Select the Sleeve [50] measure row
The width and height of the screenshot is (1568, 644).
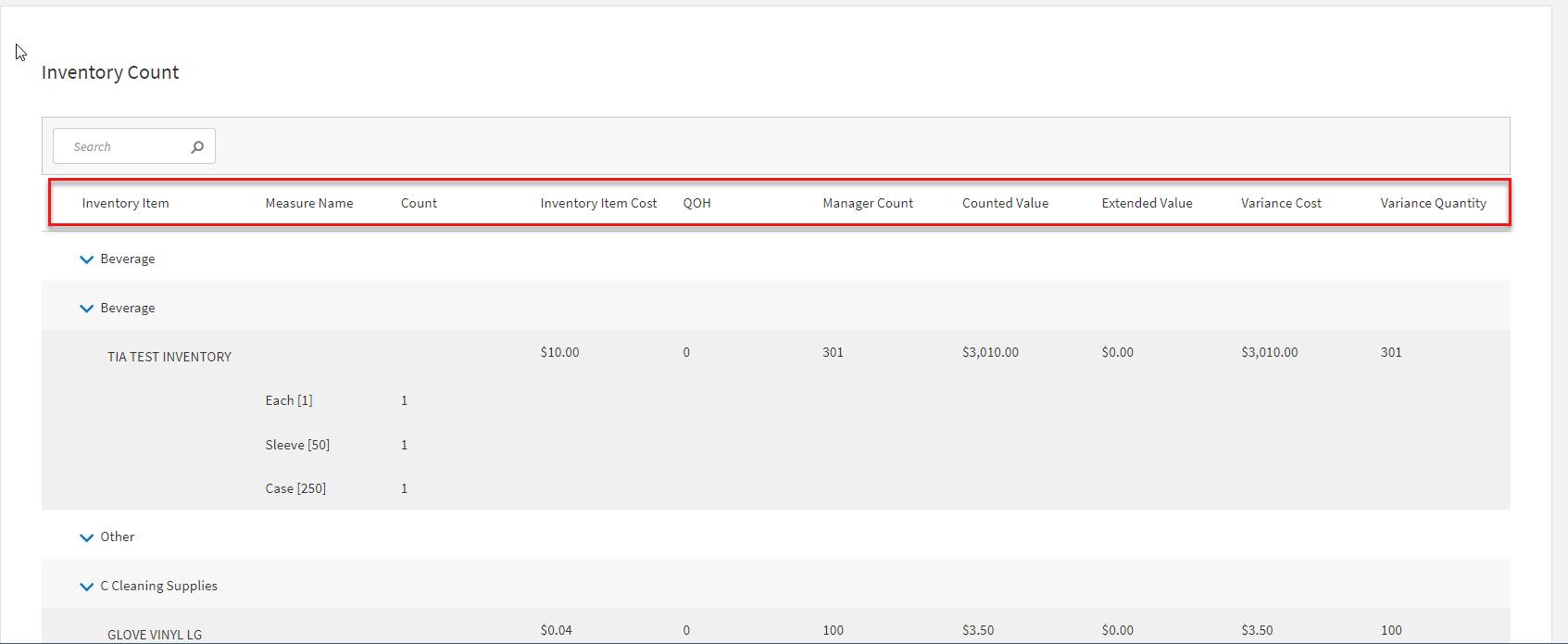[x=297, y=445]
